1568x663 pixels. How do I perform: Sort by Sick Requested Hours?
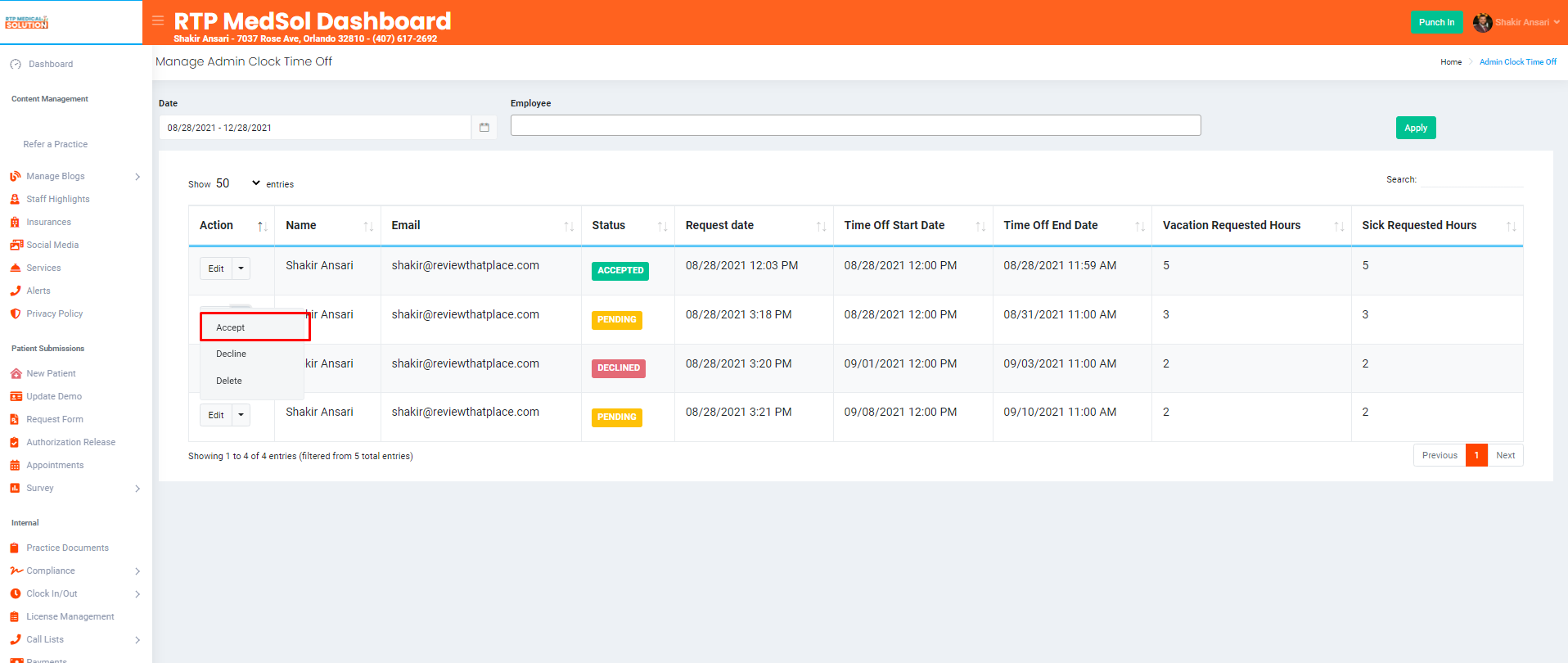point(1437,225)
